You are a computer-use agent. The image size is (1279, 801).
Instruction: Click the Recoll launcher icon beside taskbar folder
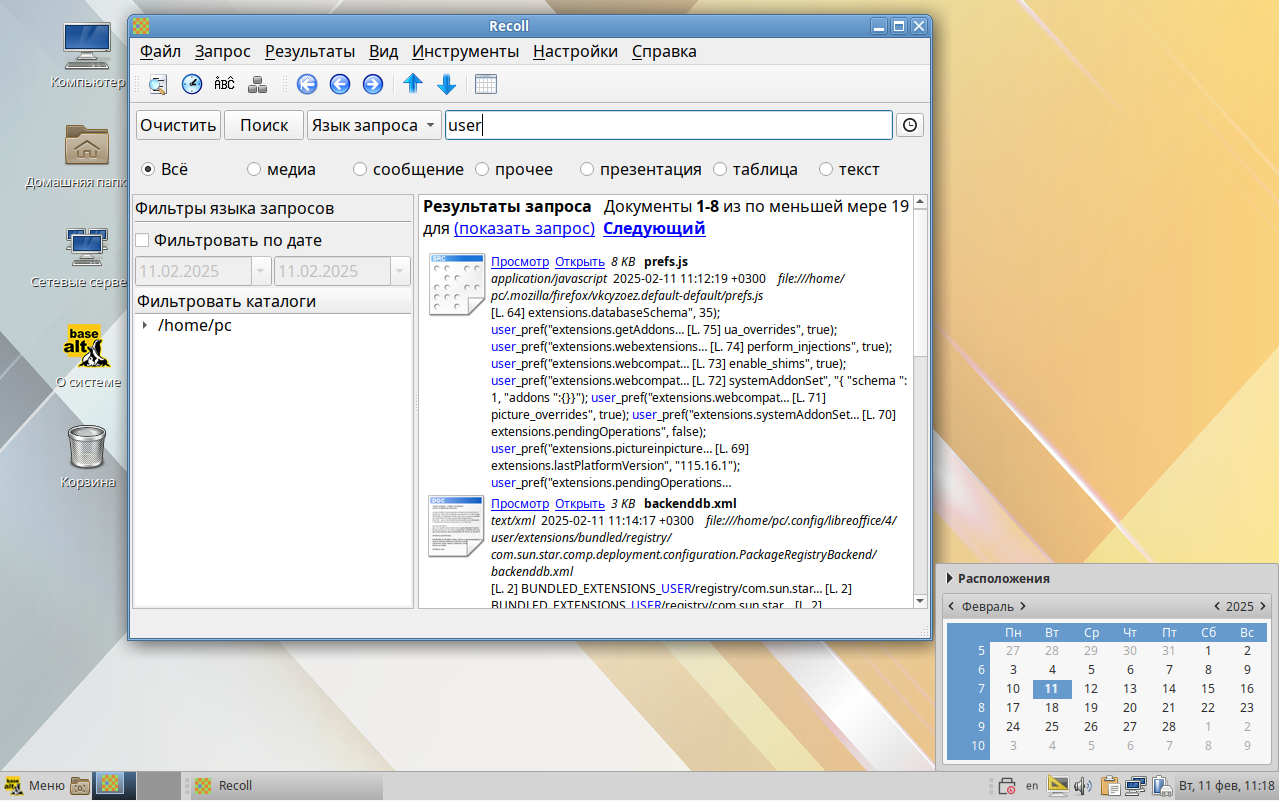(x=110, y=785)
